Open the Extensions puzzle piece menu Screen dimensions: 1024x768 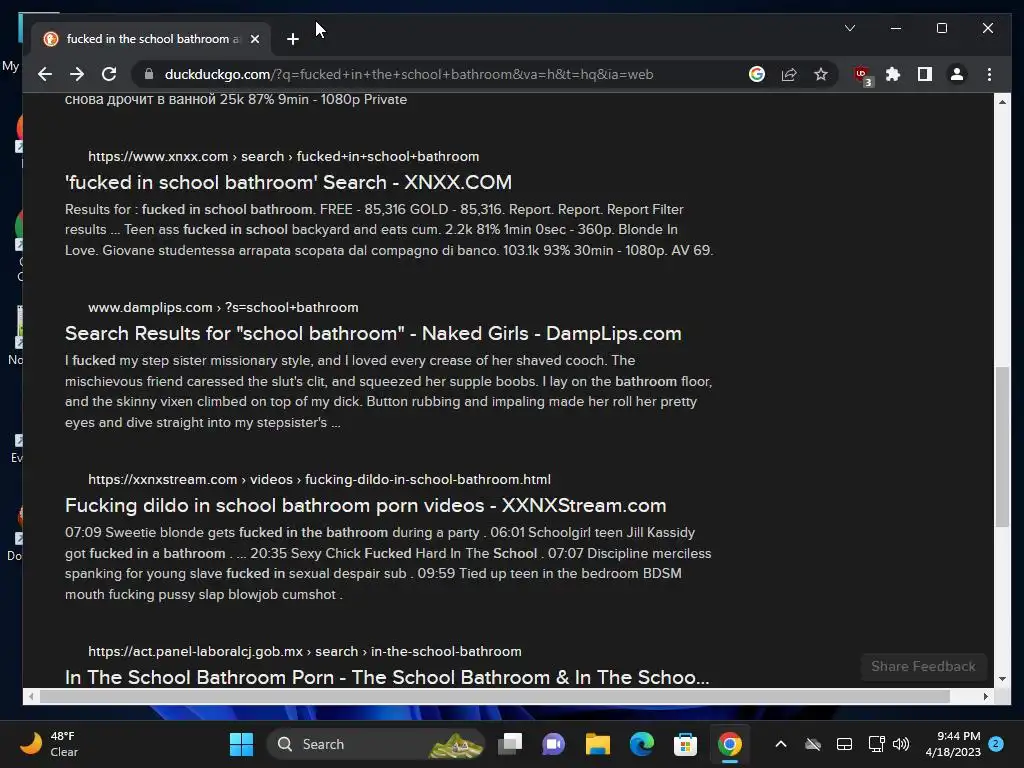(x=893, y=74)
